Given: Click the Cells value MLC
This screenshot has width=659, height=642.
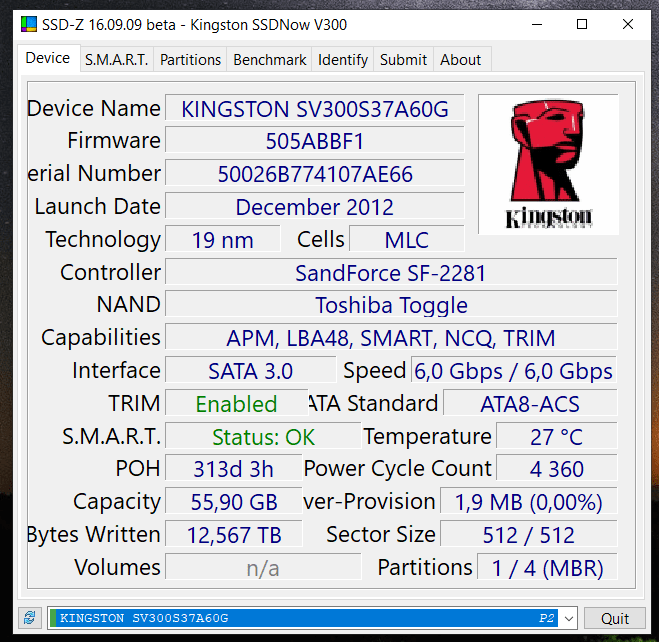Looking at the screenshot, I should click(407, 240).
